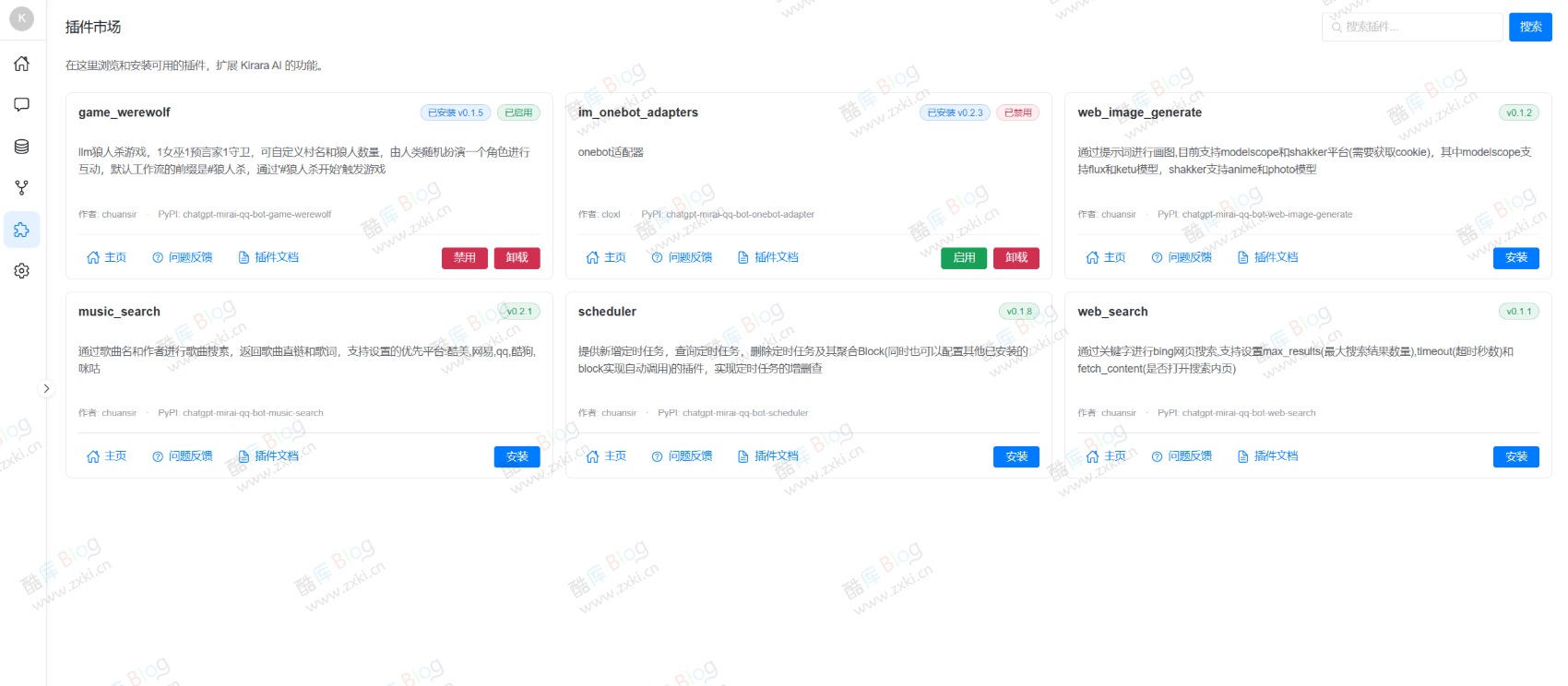1568x686 pixels.
Task: Enable the im_onebot_adapters plugin
Action: [964, 258]
